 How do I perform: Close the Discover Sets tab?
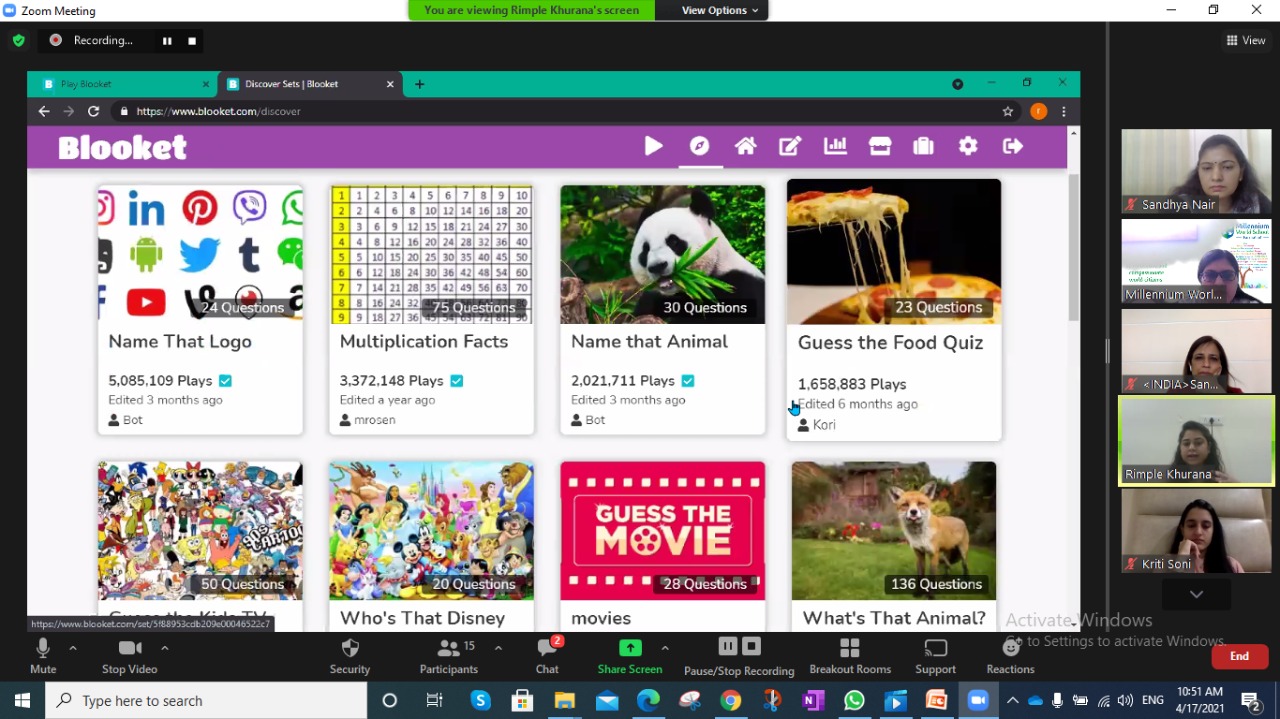click(x=390, y=84)
